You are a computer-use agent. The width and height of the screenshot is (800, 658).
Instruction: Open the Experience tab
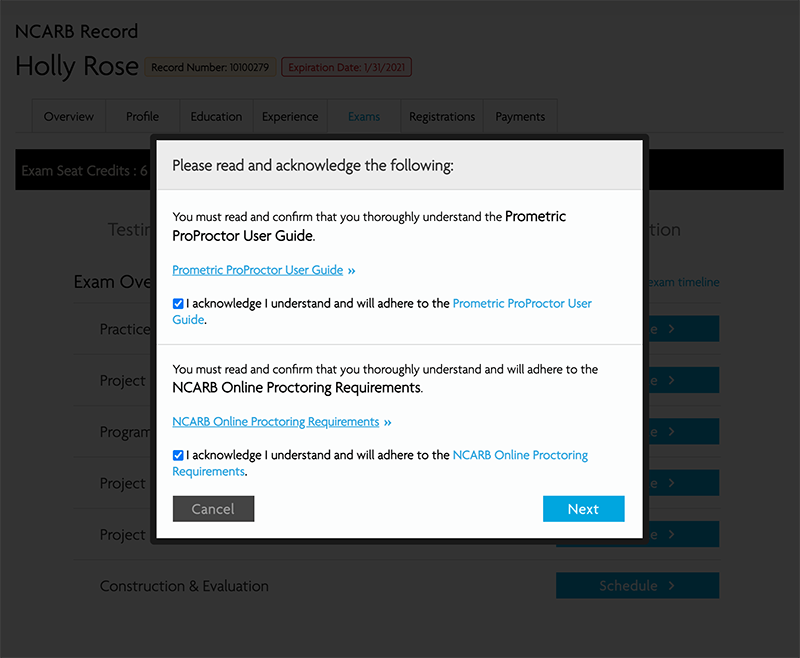coord(290,117)
